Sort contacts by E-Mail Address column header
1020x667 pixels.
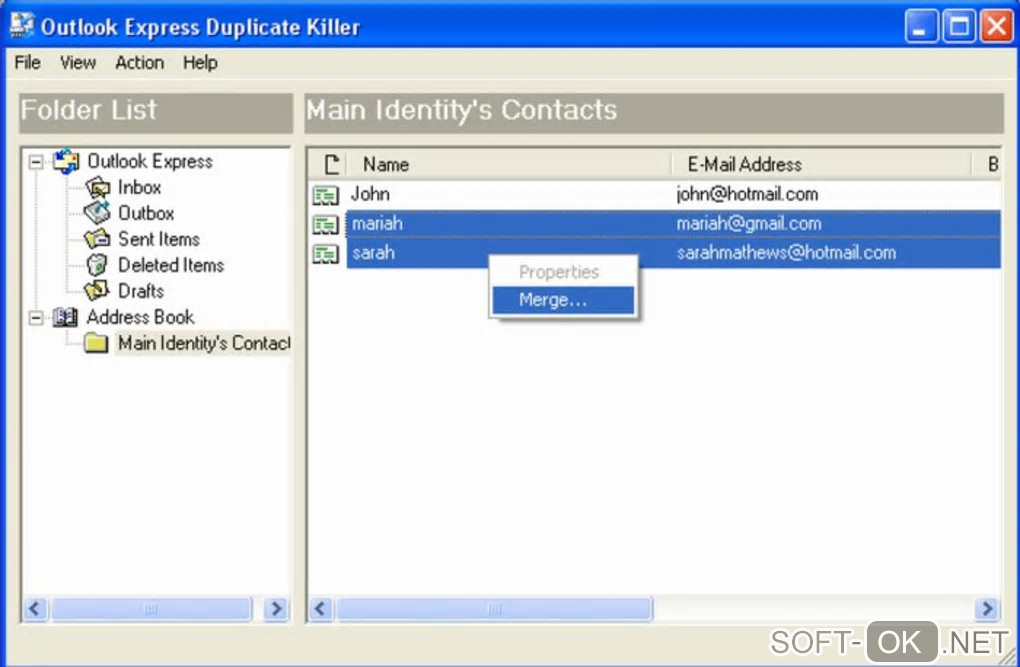821,164
